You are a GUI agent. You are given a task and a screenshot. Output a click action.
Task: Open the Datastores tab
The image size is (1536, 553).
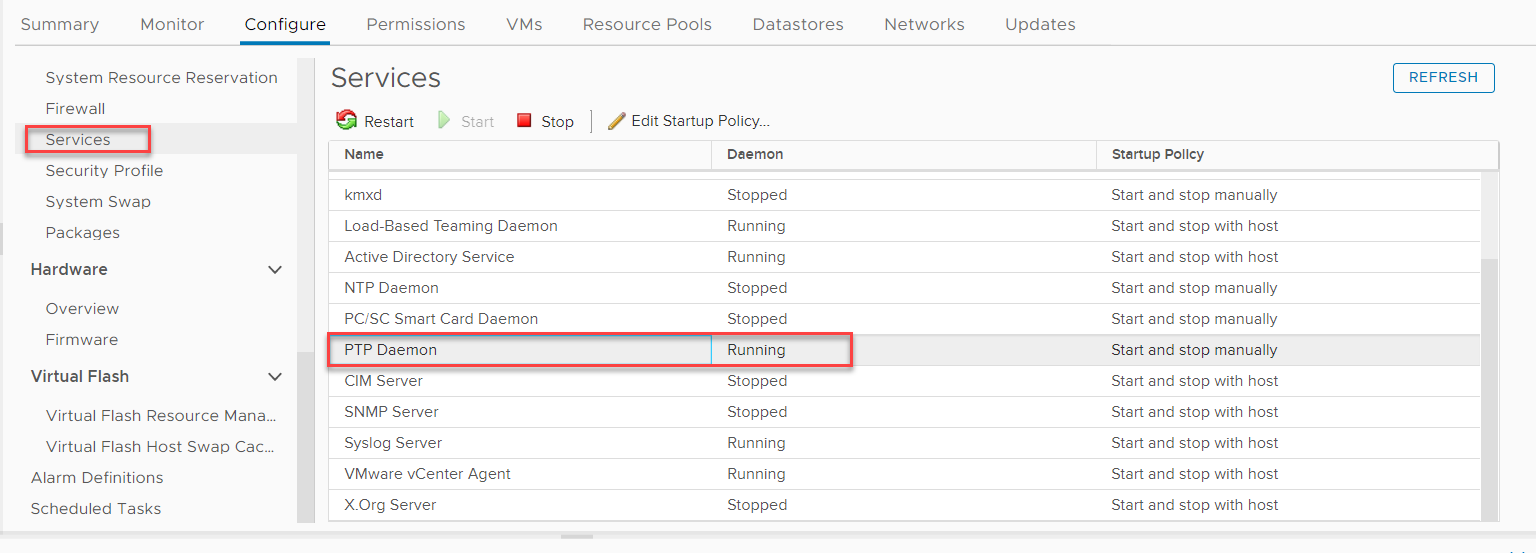798,24
